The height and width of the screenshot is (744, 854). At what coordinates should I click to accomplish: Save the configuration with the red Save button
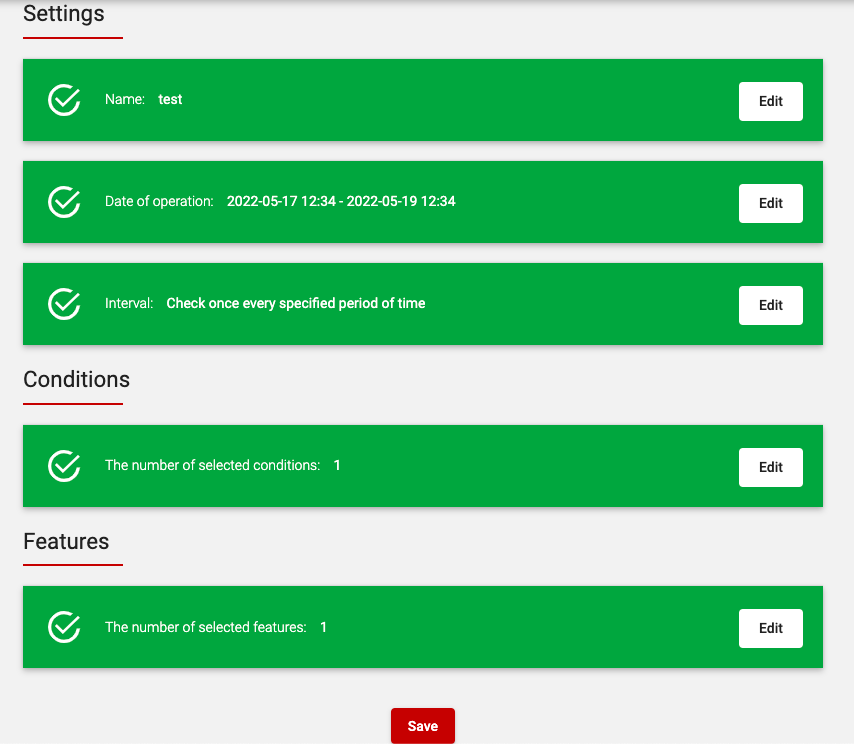423,726
